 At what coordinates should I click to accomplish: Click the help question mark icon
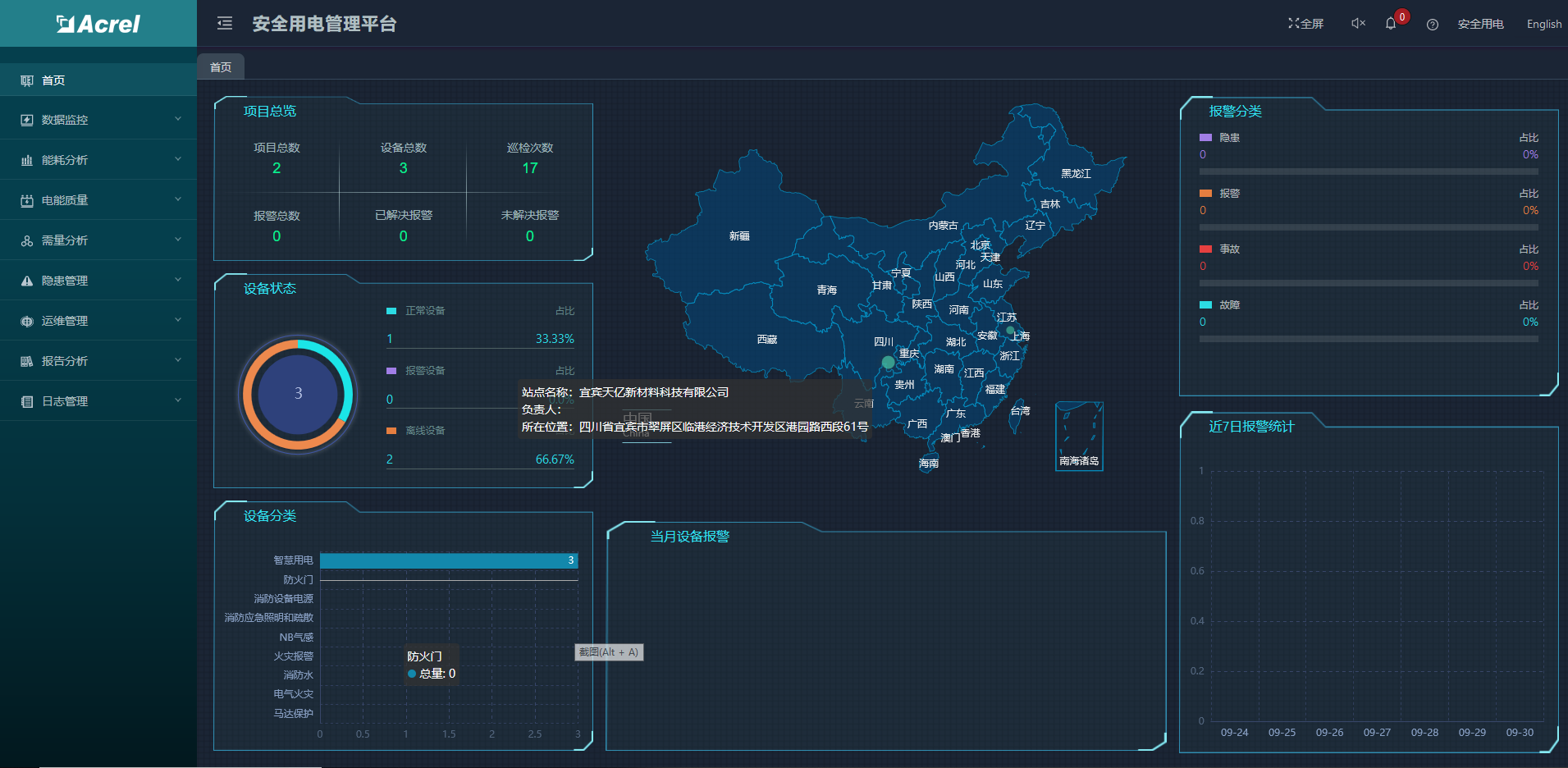click(1433, 25)
